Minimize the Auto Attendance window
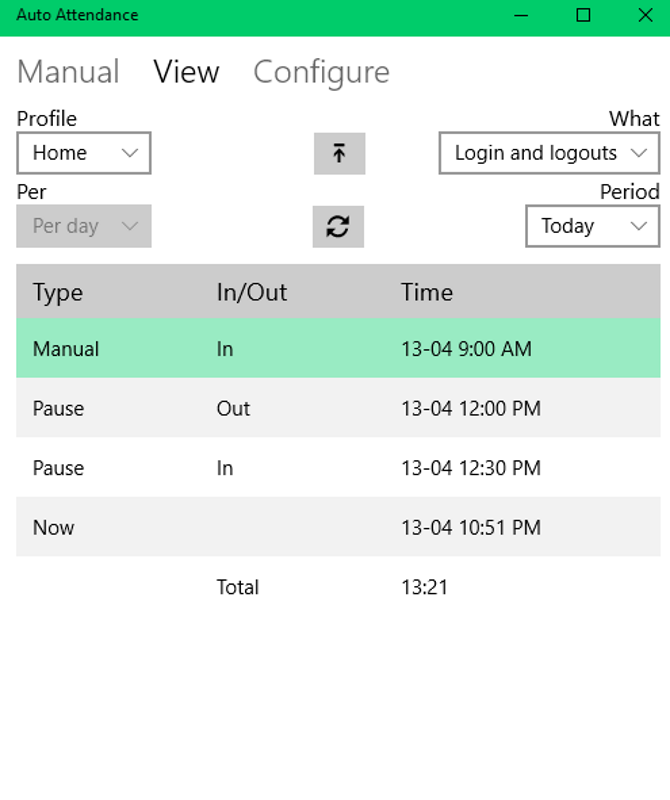 point(521,15)
